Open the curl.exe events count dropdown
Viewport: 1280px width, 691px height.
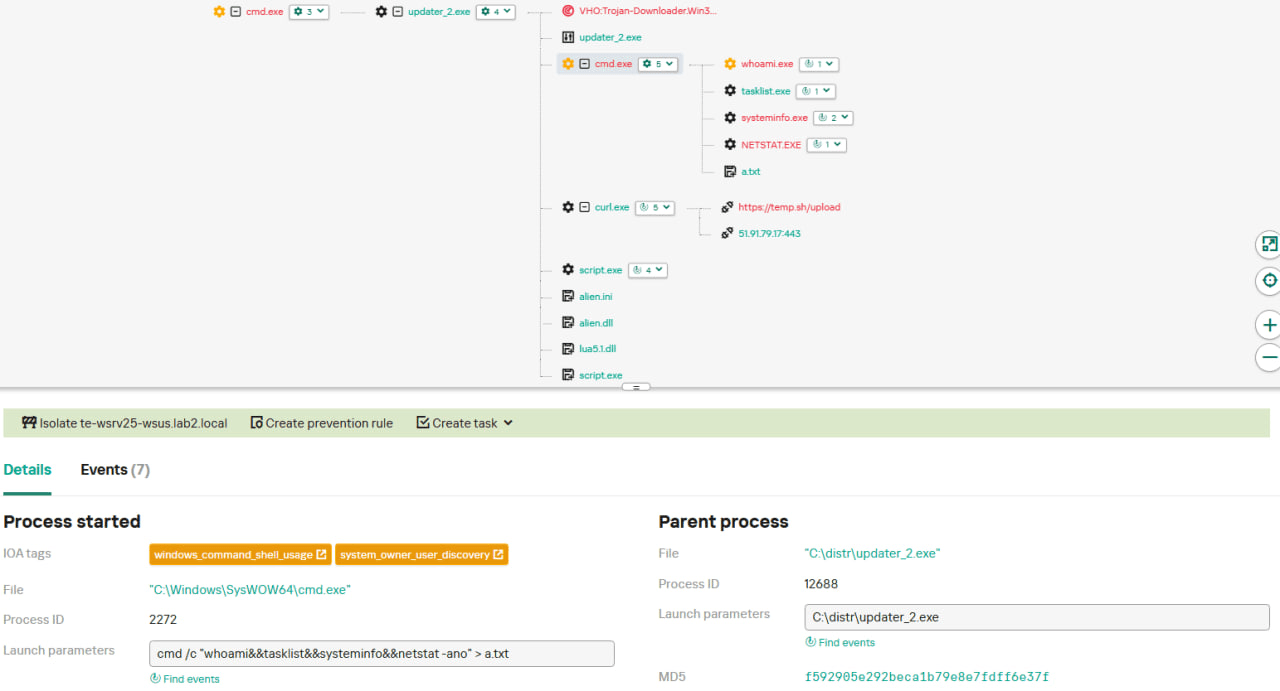pos(655,208)
